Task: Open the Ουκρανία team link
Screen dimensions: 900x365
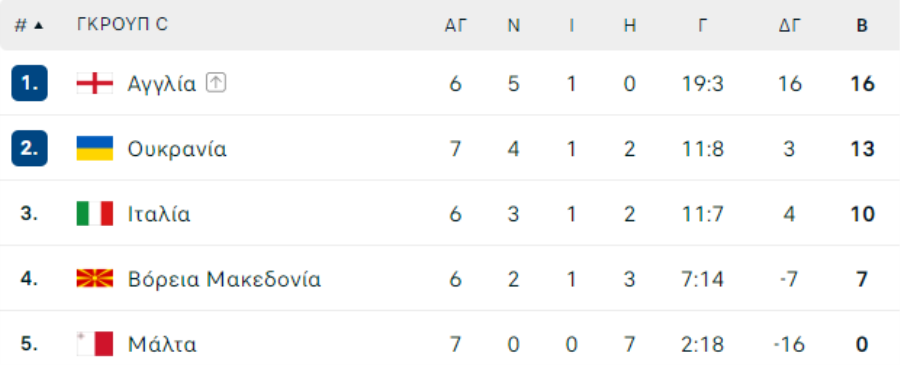Action: pos(177,149)
